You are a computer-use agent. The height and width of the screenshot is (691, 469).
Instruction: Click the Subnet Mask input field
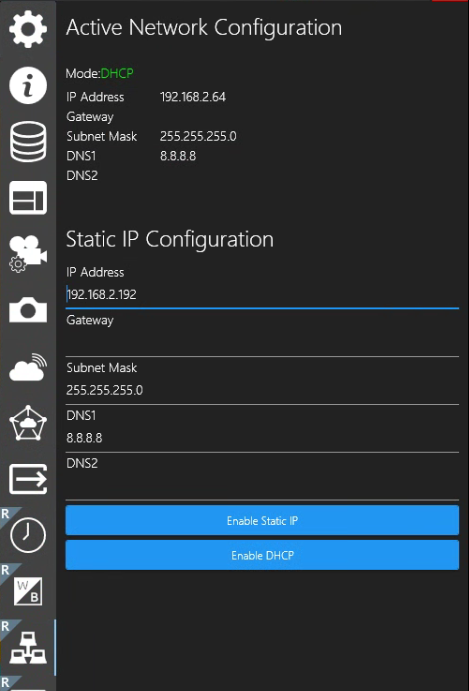coord(262,390)
